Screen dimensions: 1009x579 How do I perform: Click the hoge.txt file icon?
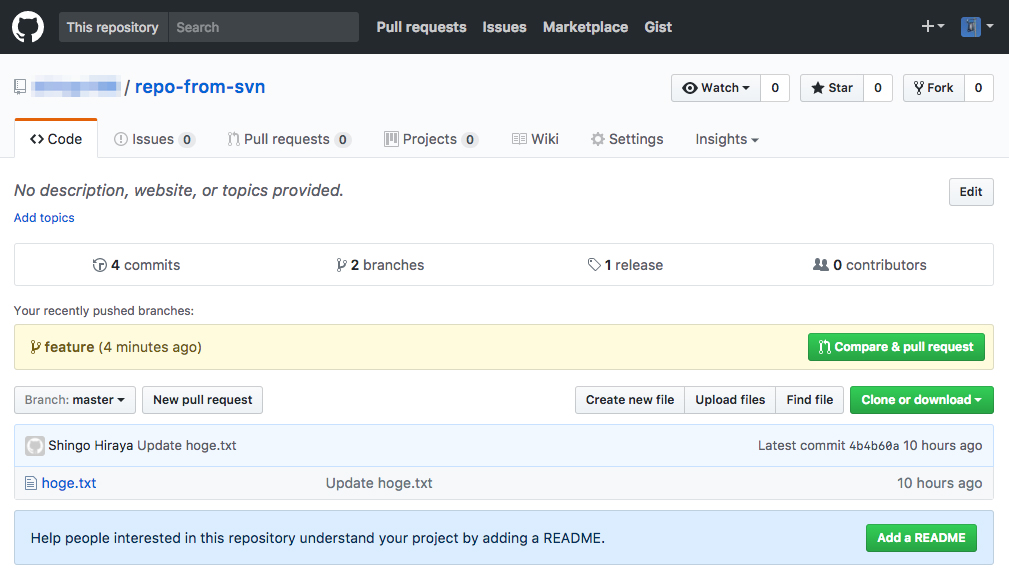31,483
